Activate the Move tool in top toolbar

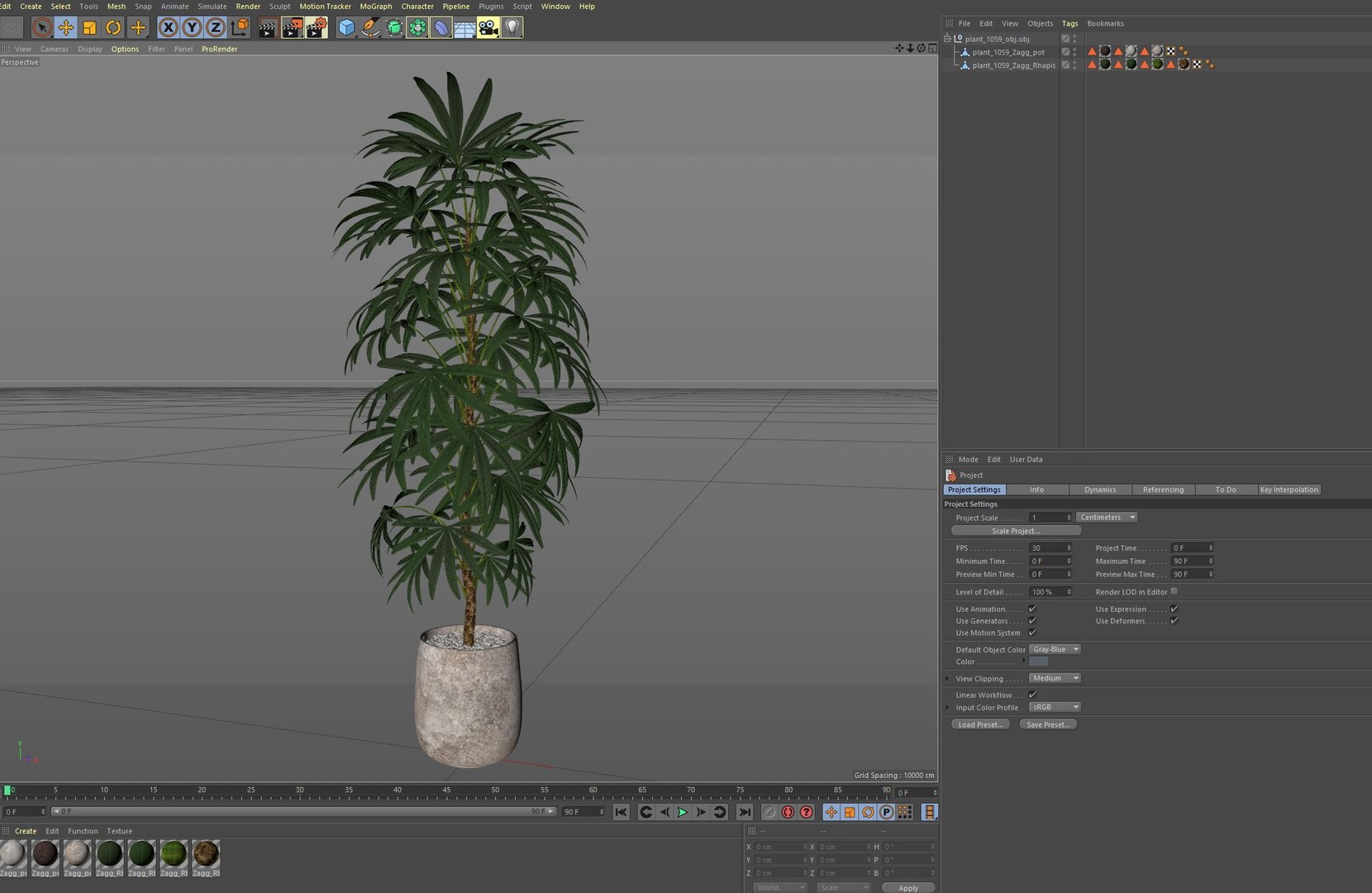(x=65, y=27)
